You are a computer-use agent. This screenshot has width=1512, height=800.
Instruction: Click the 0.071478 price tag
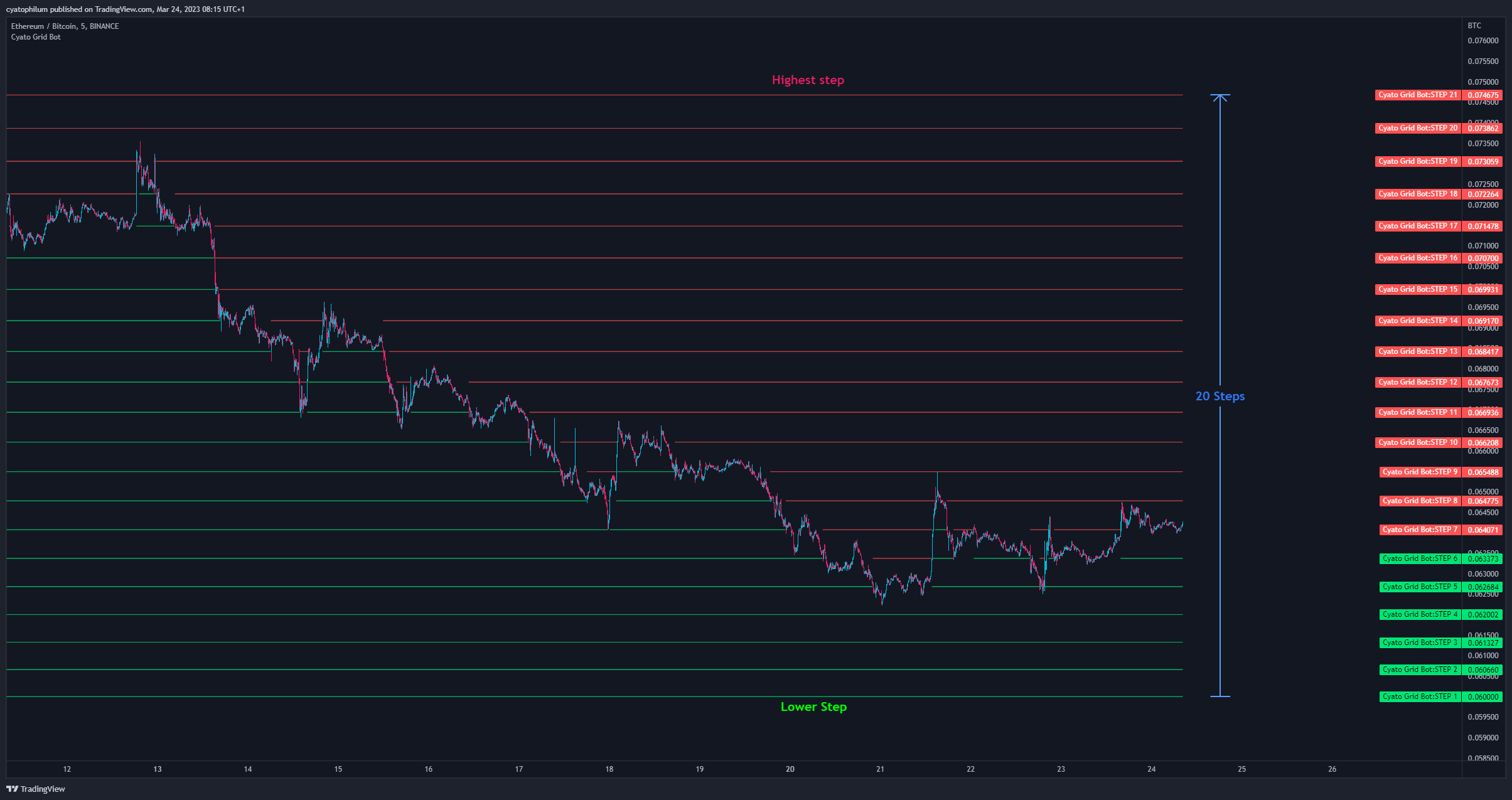pyautogui.click(x=1483, y=226)
